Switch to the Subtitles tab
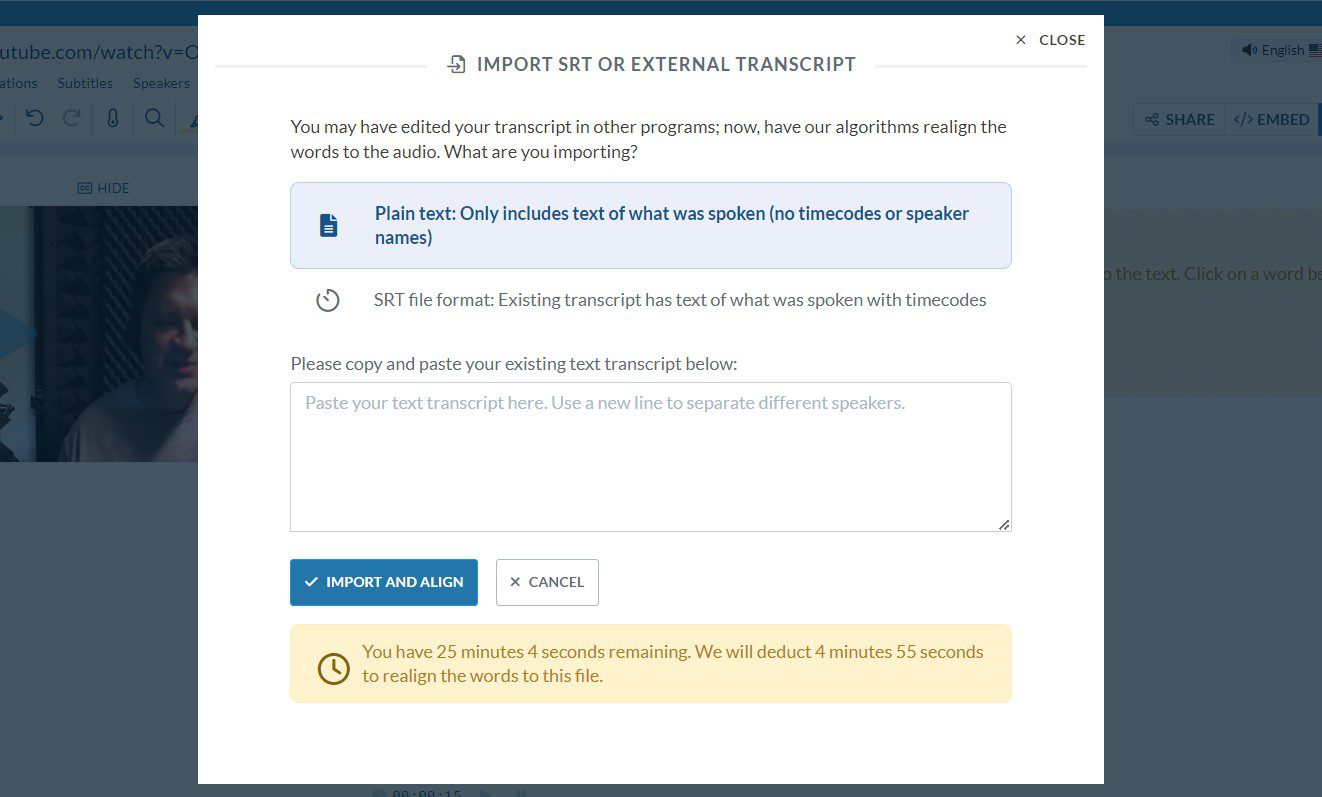 point(84,83)
